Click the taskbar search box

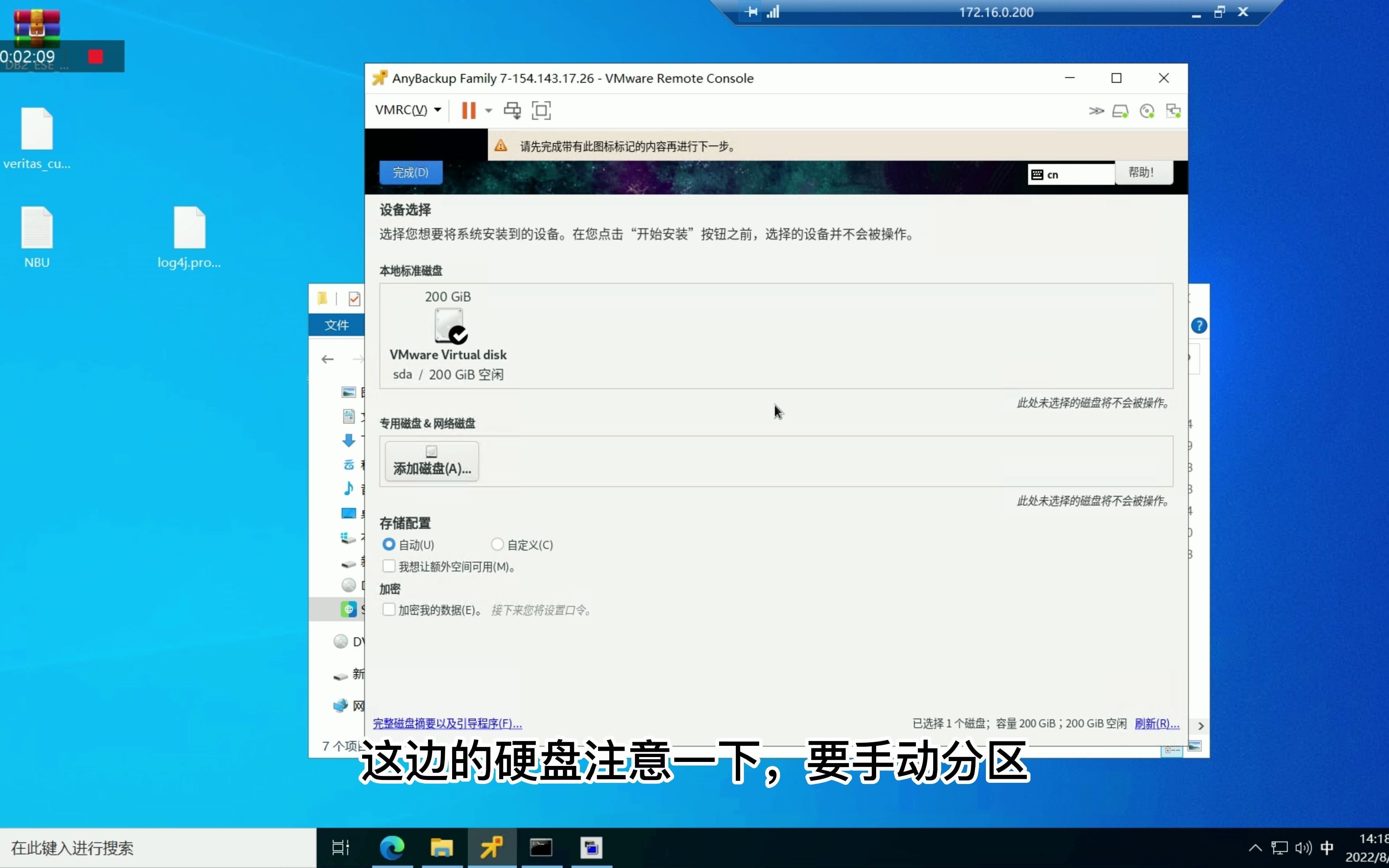[x=158, y=848]
